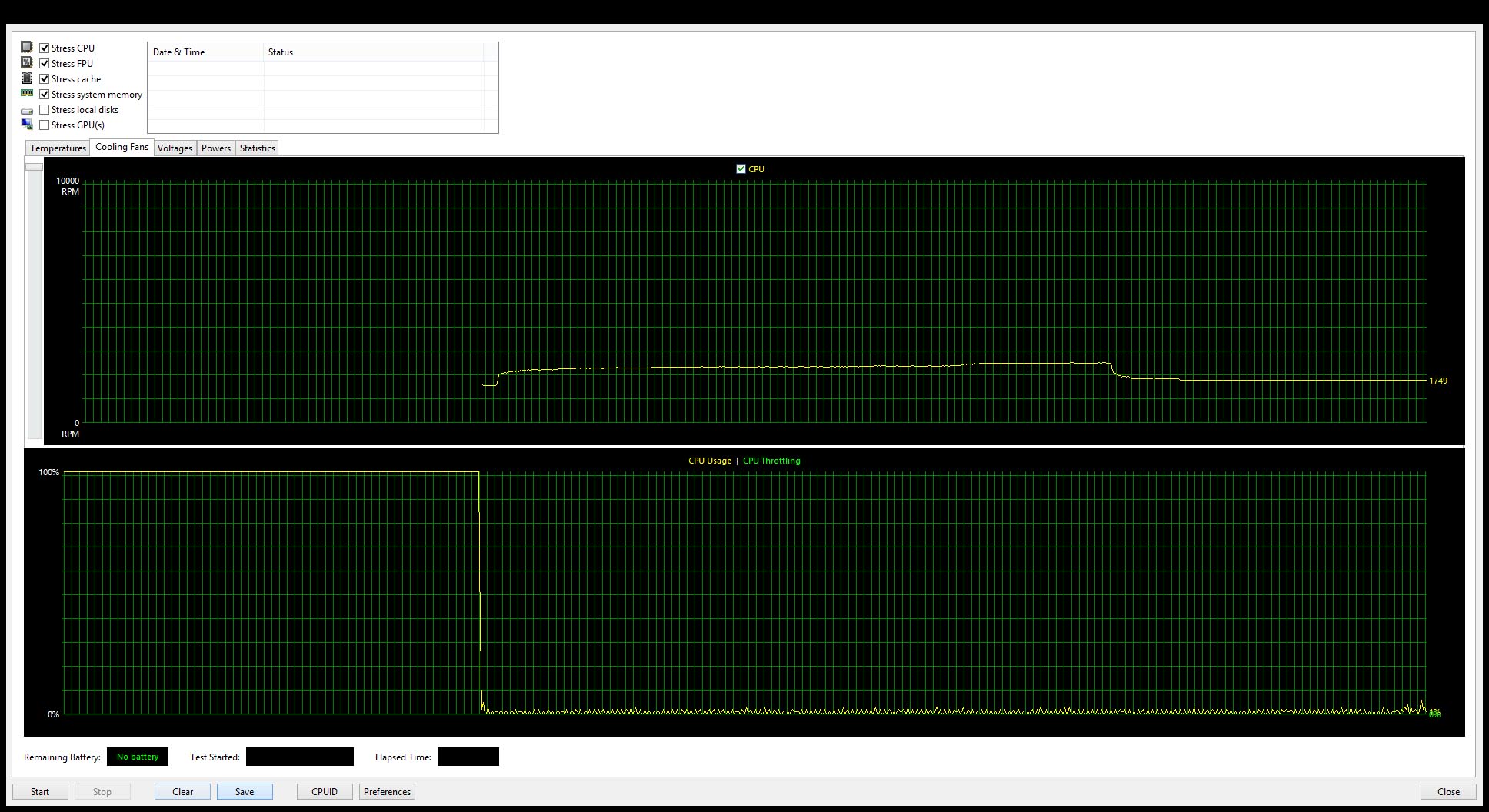1489x812 pixels.
Task: Click the monitor icon beside Stress GPU(s)
Action: [x=27, y=125]
